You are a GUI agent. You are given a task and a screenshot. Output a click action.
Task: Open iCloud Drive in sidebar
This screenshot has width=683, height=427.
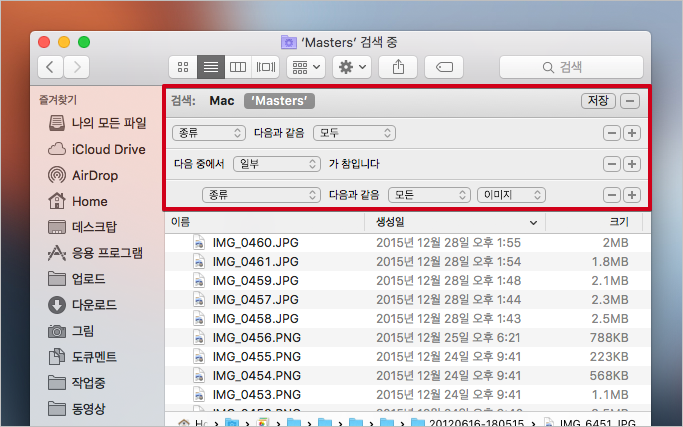(x=97, y=149)
